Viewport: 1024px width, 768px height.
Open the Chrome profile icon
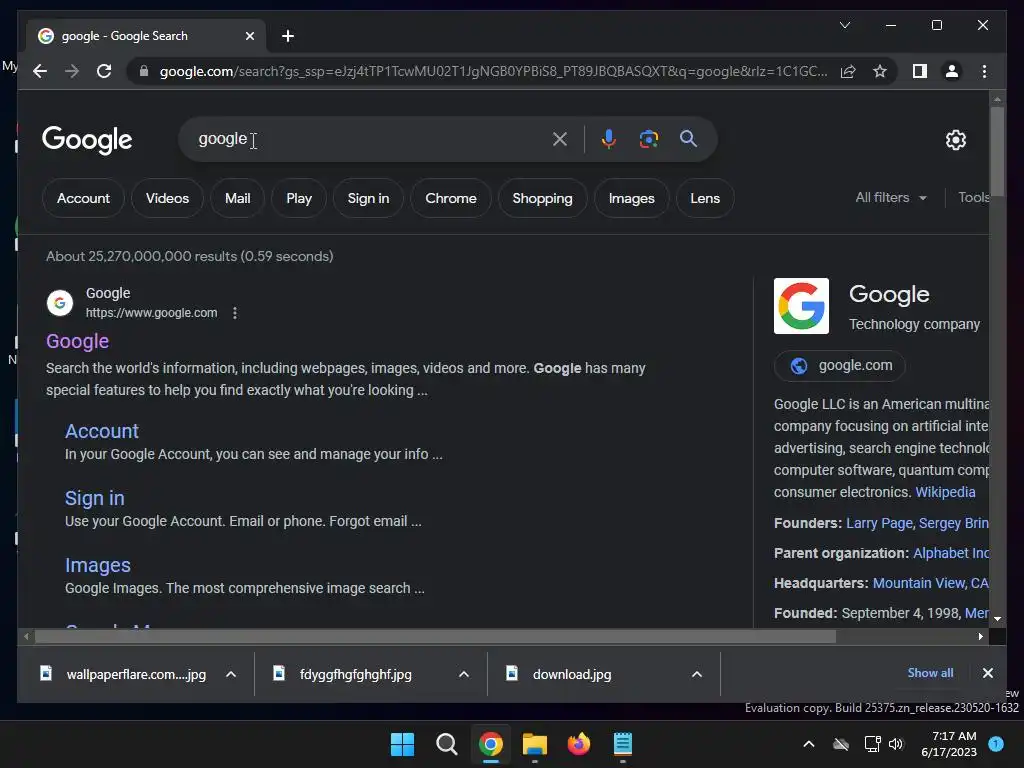tap(952, 71)
